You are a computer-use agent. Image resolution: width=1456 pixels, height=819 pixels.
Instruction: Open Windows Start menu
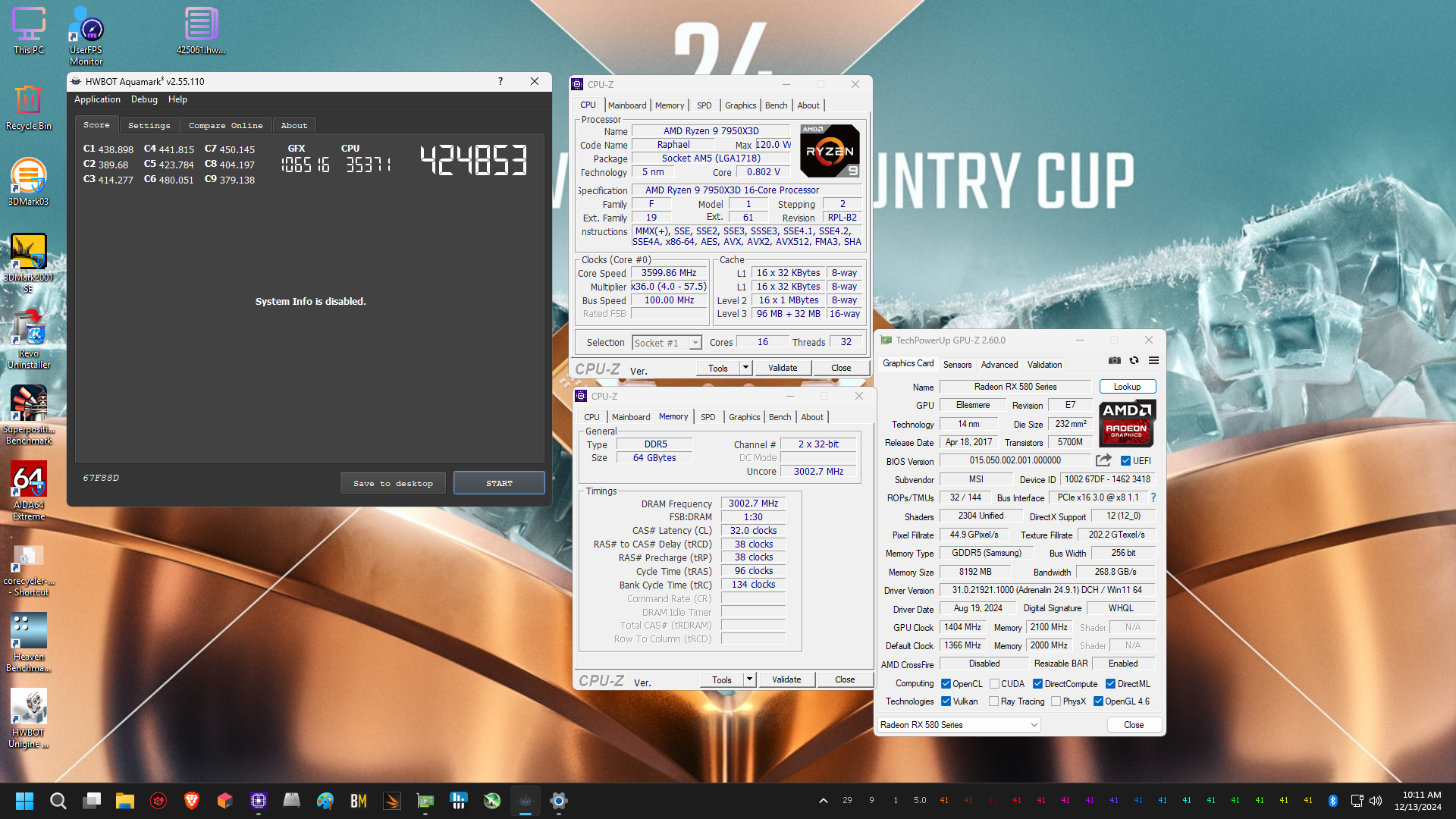(x=24, y=801)
